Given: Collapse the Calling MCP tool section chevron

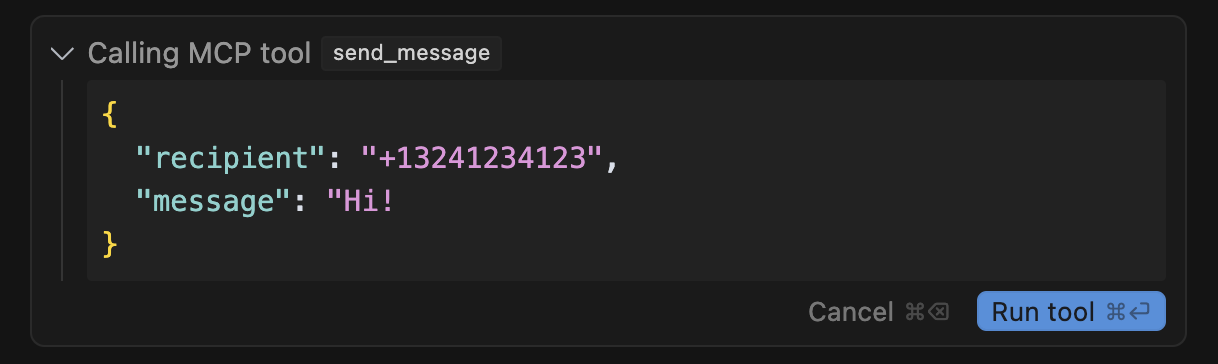Looking at the screenshot, I should click(x=63, y=53).
